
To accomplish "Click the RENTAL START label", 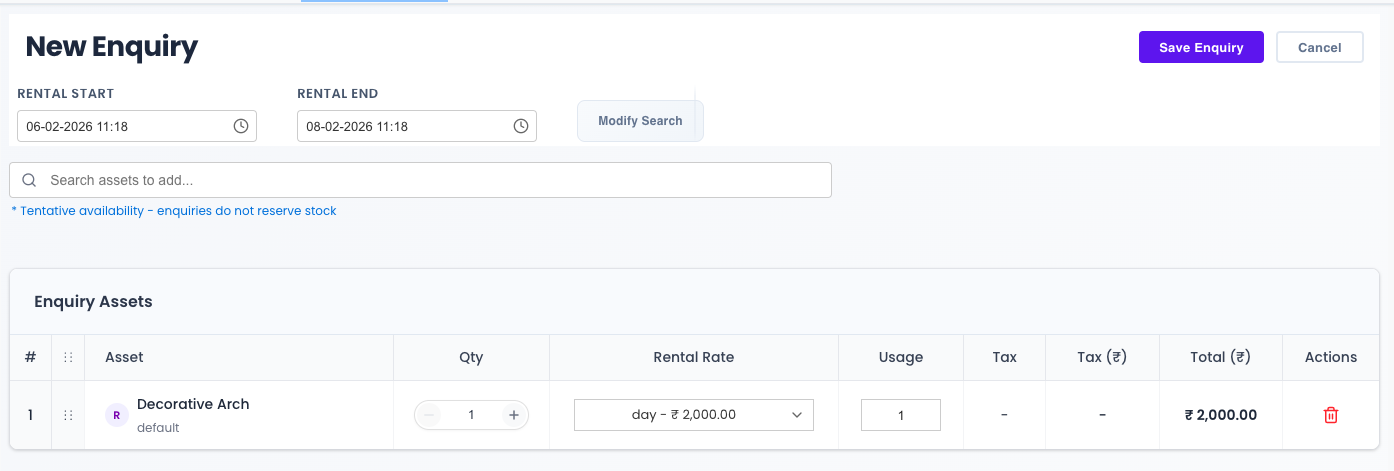I will point(66,94).
